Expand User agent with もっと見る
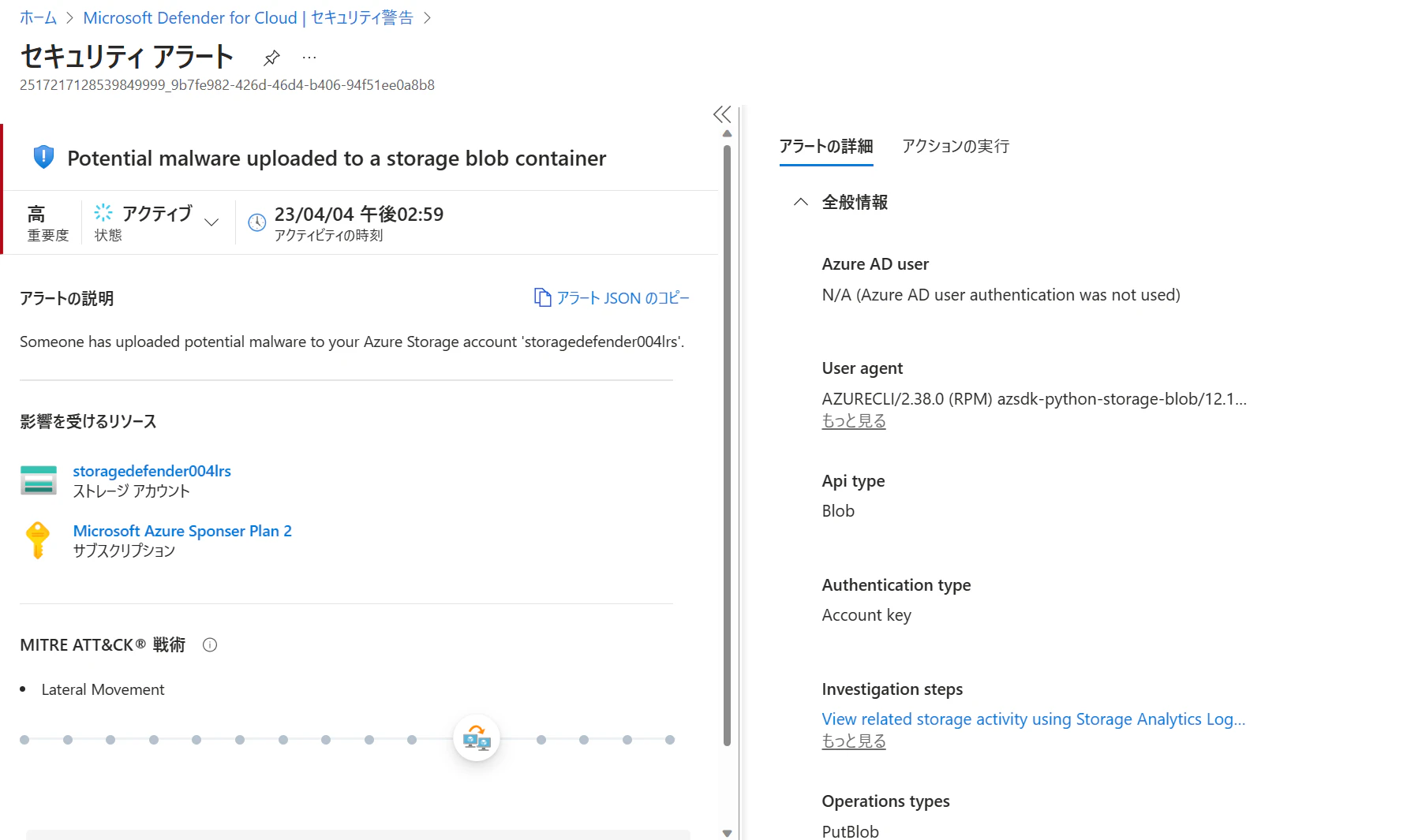Image resolution: width=1422 pixels, height=840 pixels. [x=853, y=421]
